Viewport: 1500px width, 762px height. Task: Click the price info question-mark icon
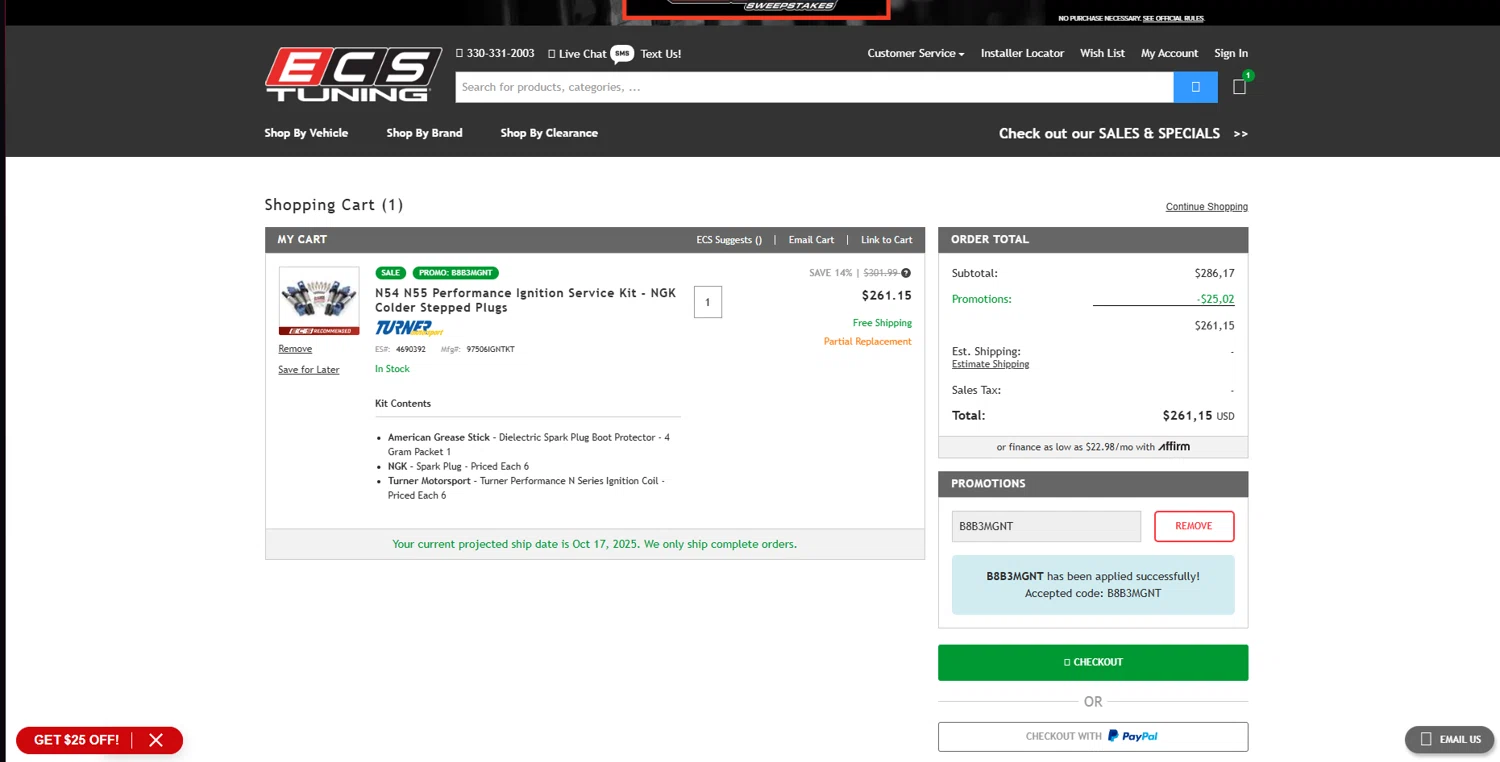(x=906, y=273)
